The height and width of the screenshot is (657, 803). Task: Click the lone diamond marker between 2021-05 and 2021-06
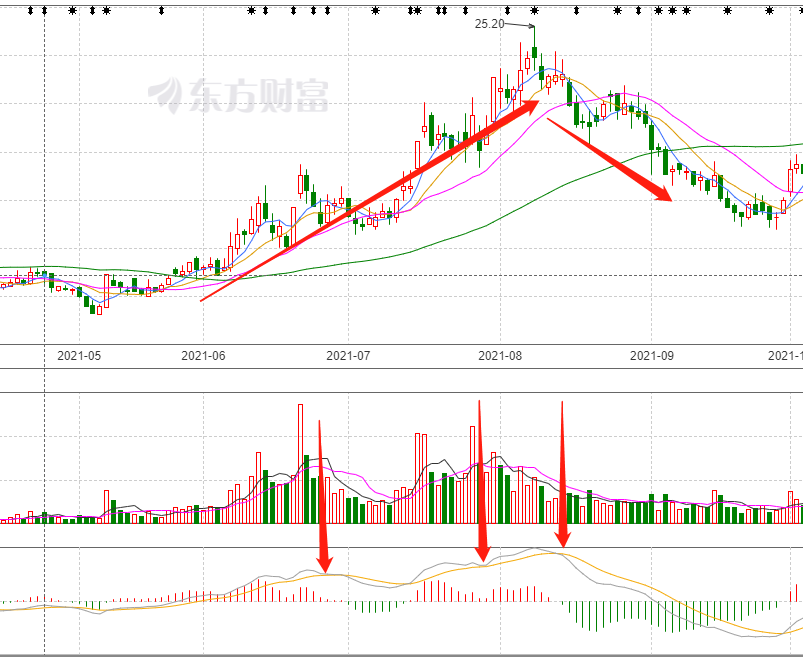(161, 10)
